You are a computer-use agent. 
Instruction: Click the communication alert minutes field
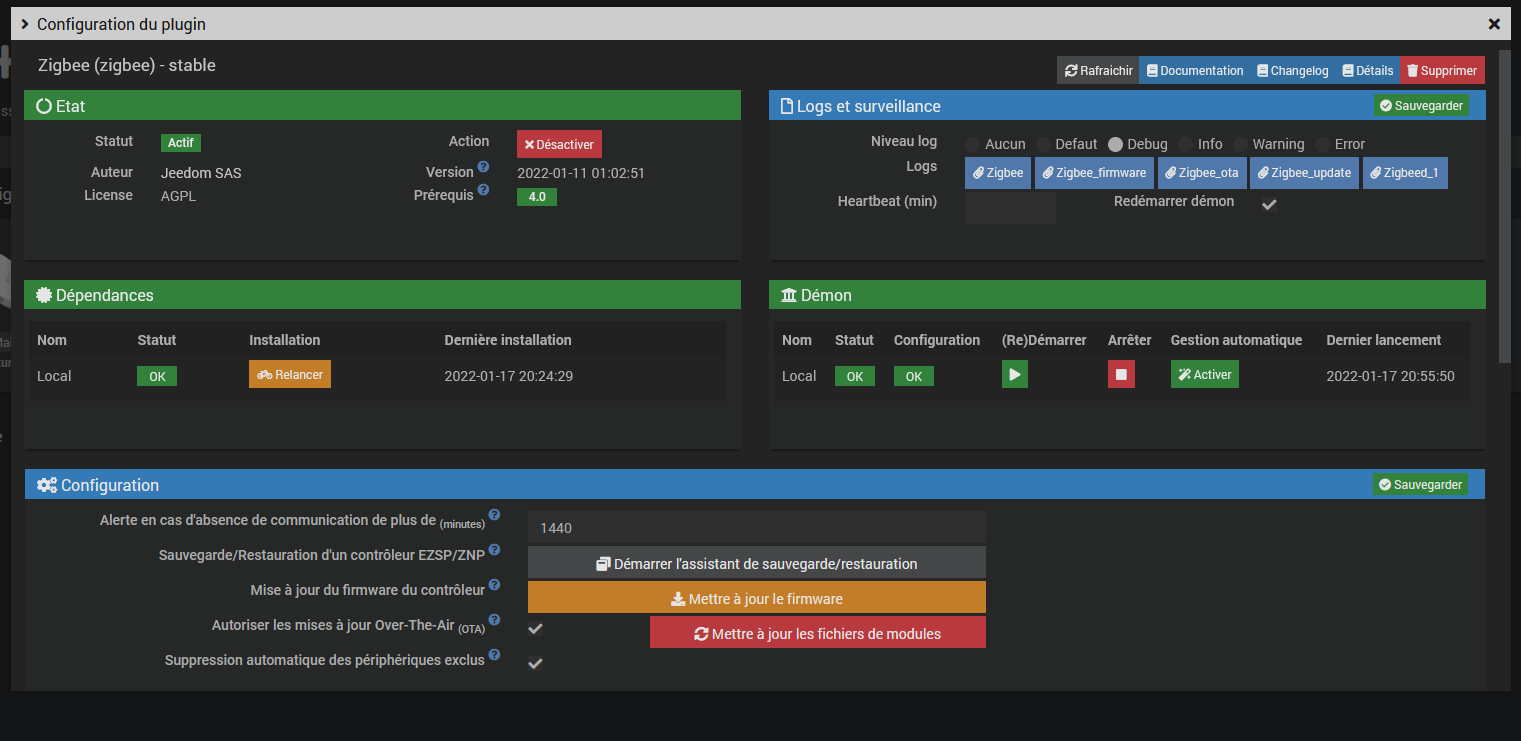point(756,527)
